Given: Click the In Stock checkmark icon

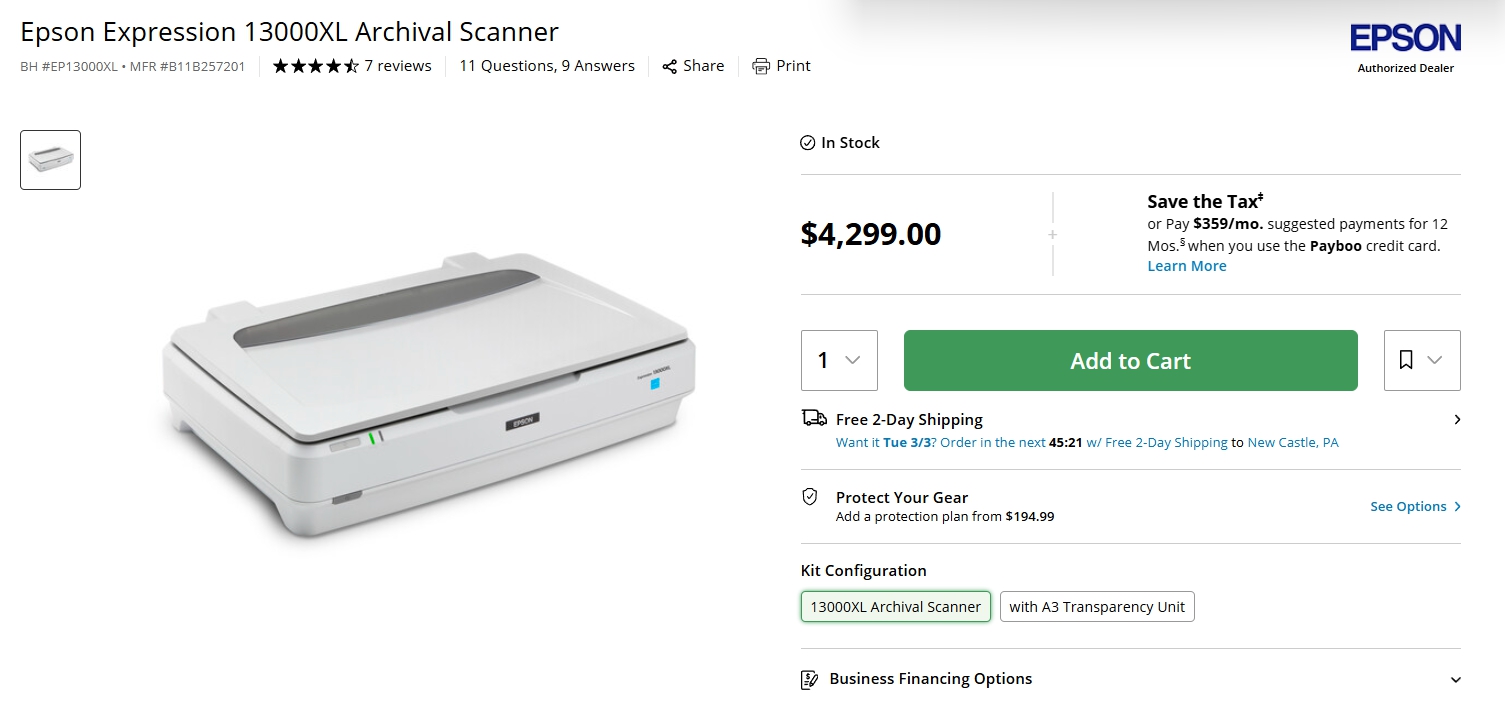Looking at the screenshot, I should (808, 143).
